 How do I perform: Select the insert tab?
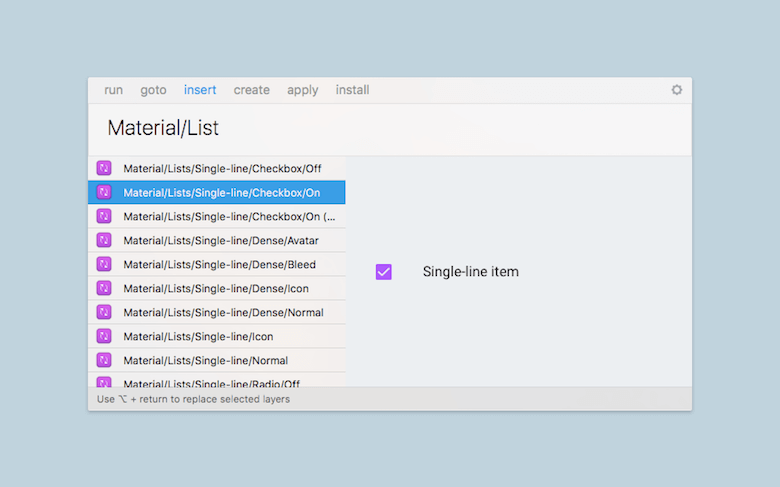click(x=200, y=90)
